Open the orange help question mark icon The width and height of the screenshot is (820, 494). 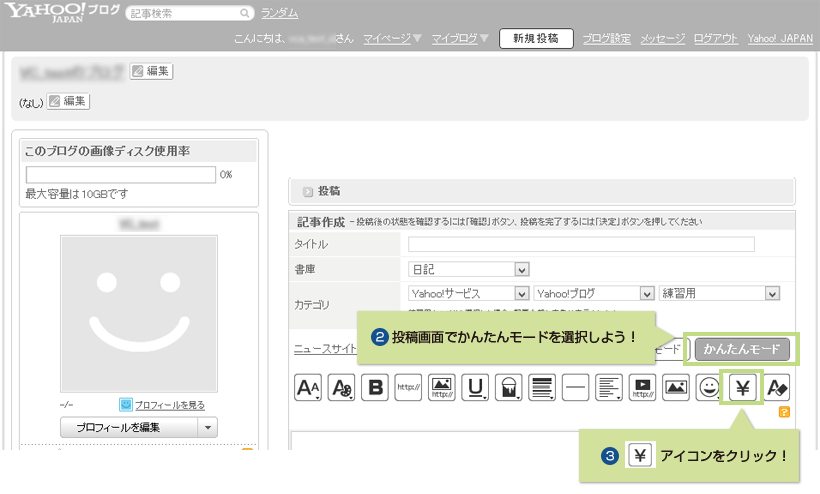(784, 412)
